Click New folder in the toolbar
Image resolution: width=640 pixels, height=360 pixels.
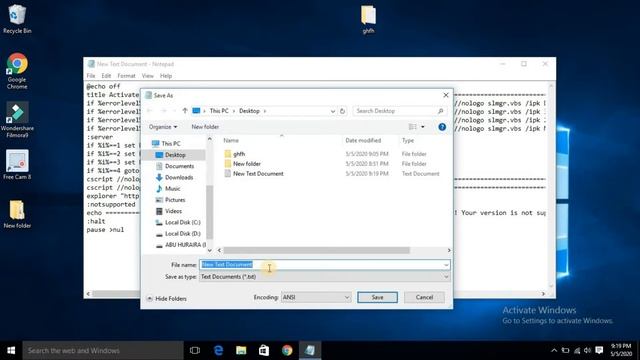(205, 127)
